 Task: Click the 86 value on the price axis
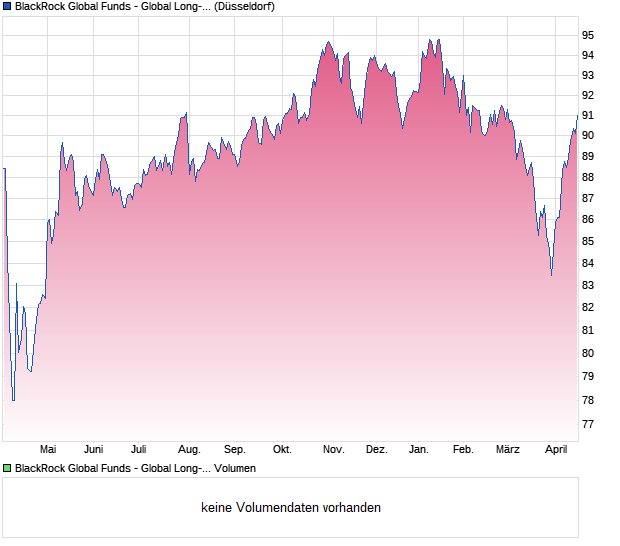[x=588, y=219]
